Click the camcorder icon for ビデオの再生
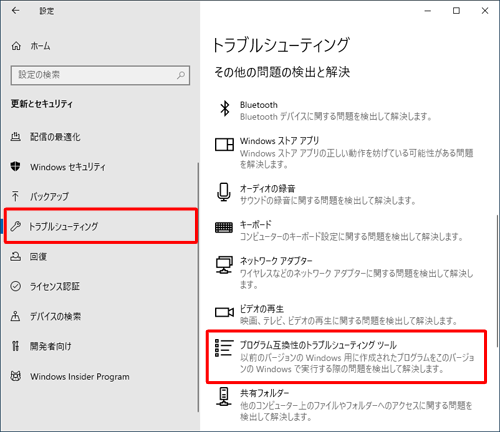Image resolution: width=500 pixels, height=432 pixels. pos(224,312)
